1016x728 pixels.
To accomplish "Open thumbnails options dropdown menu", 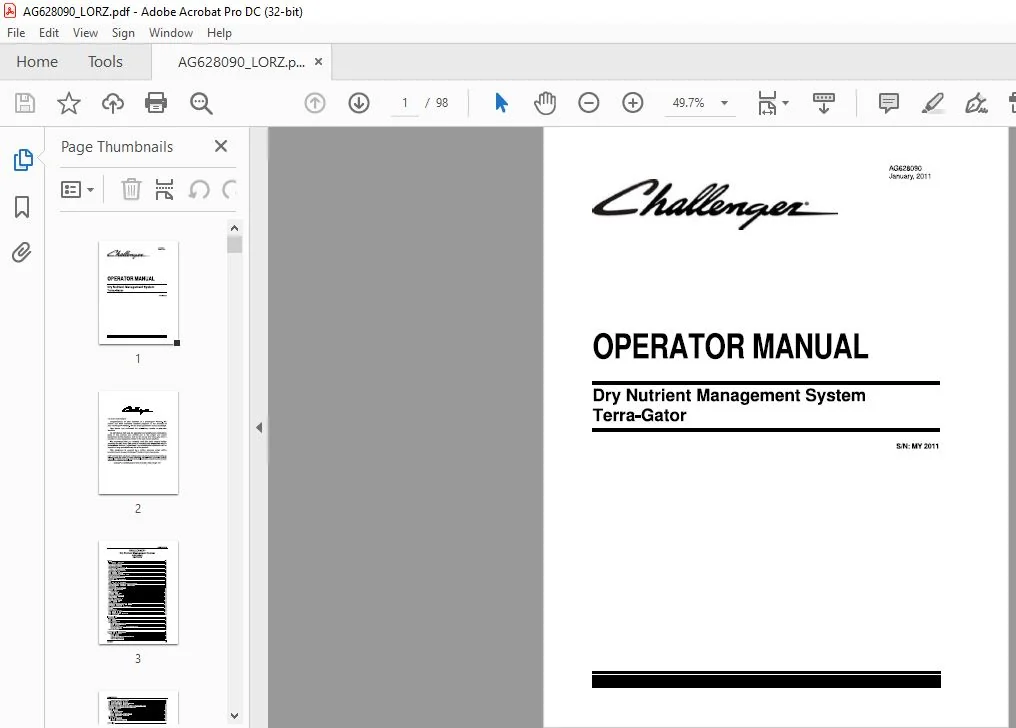I will pyautogui.click(x=77, y=190).
